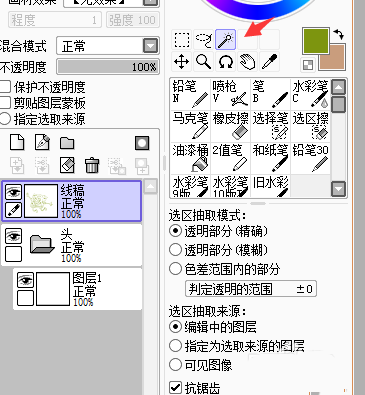Choose the 和纸笔 brush
The height and width of the screenshot is (395, 365).
(270, 158)
